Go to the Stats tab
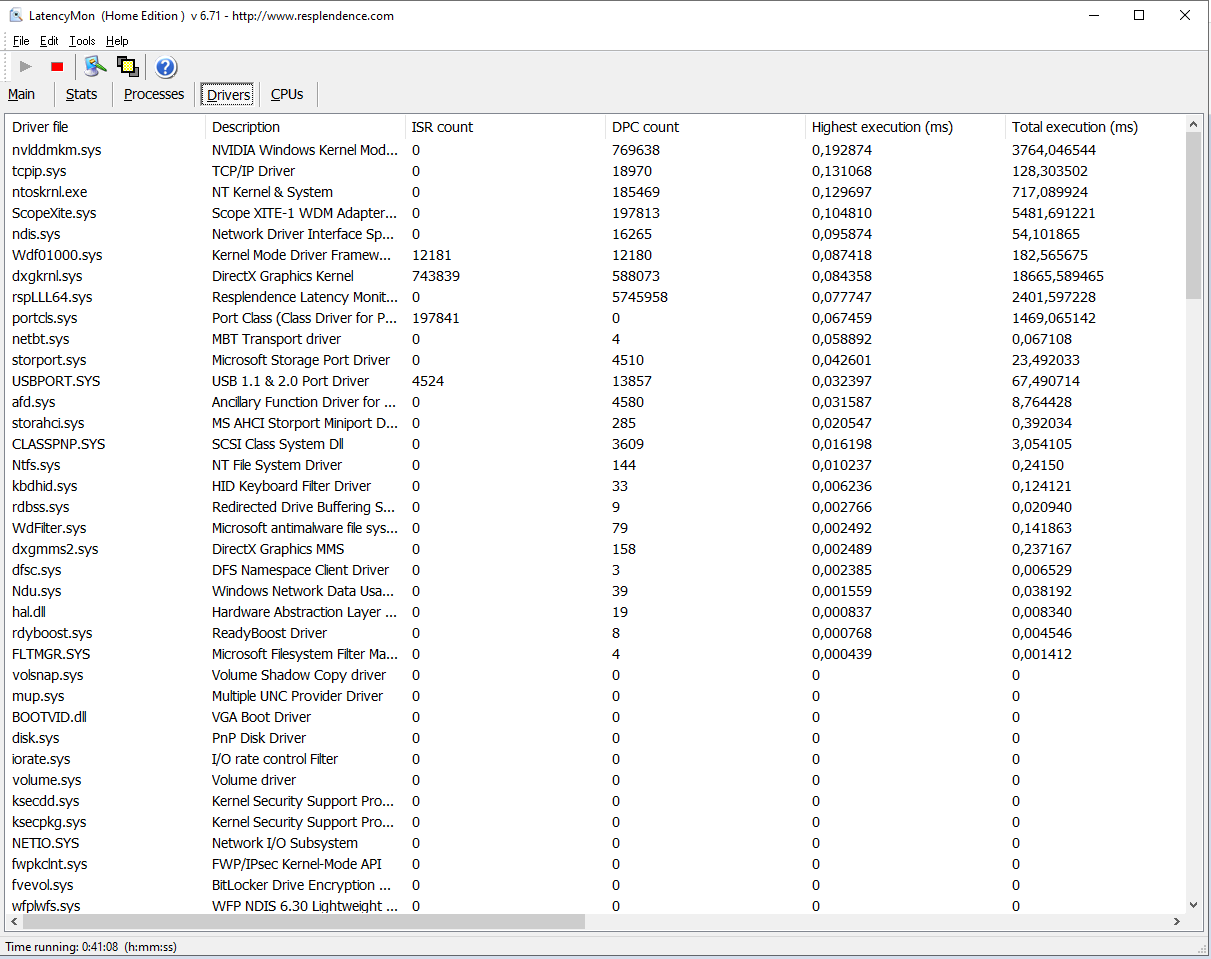 point(82,94)
